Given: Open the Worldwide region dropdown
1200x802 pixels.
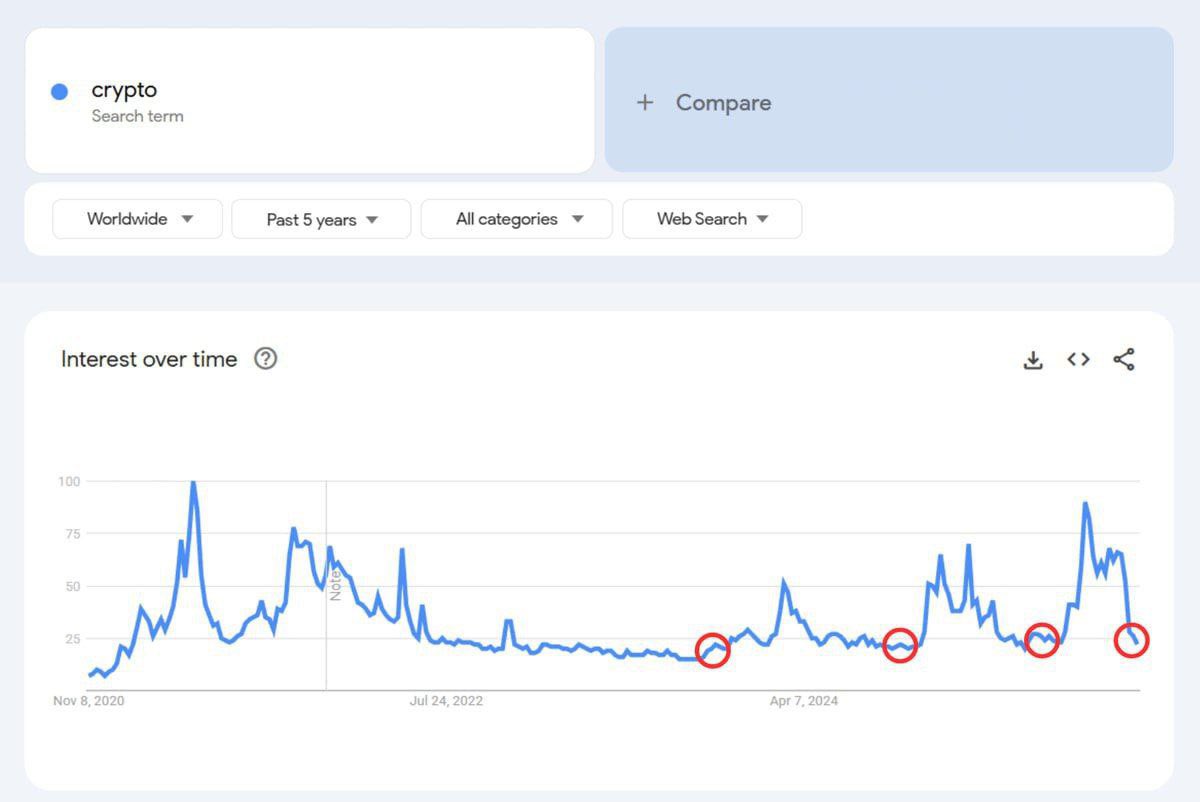Looking at the screenshot, I should point(136,218).
